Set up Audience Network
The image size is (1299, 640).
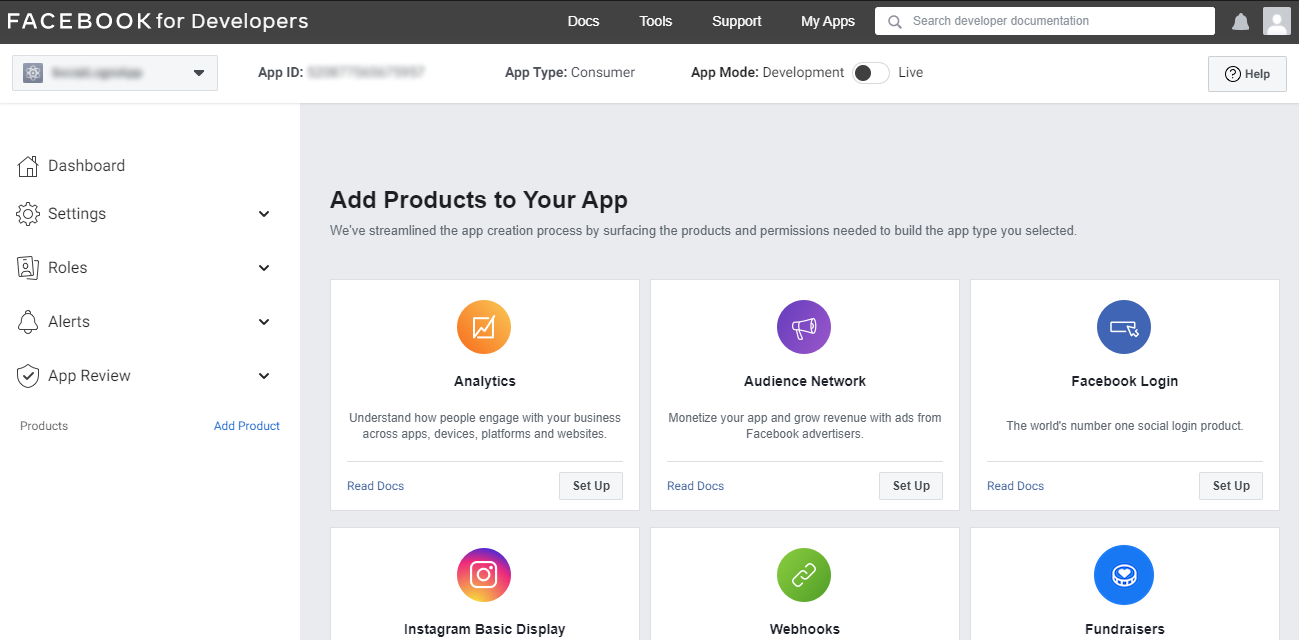click(x=911, y=486)
